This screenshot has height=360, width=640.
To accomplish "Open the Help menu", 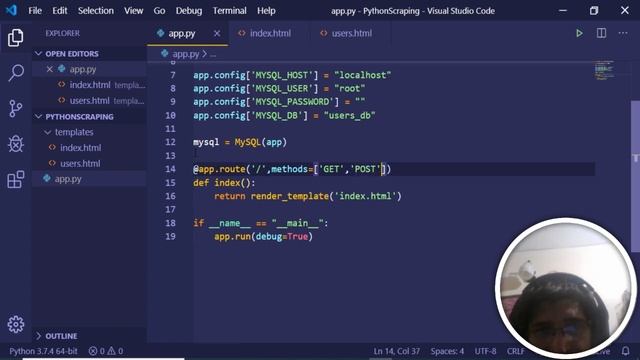I will (x=266, y=11).
